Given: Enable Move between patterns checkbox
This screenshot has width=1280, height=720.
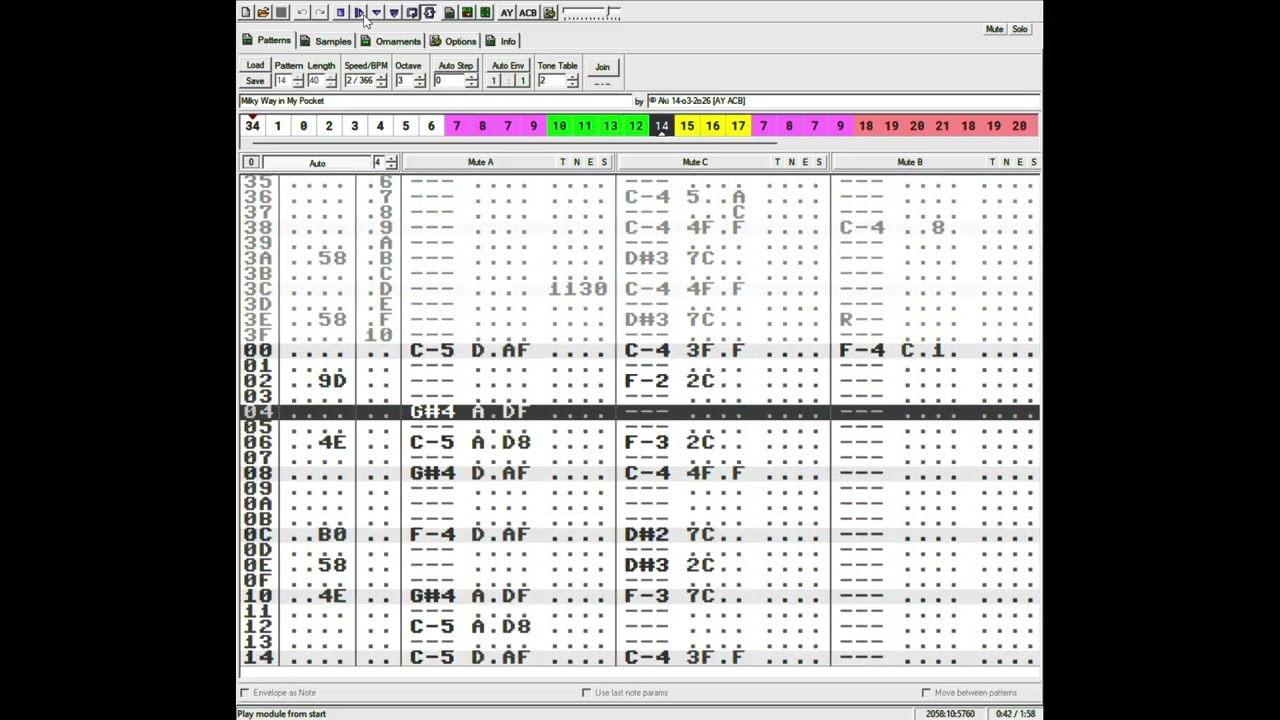Looking at the screenshot, I should 926,693.
